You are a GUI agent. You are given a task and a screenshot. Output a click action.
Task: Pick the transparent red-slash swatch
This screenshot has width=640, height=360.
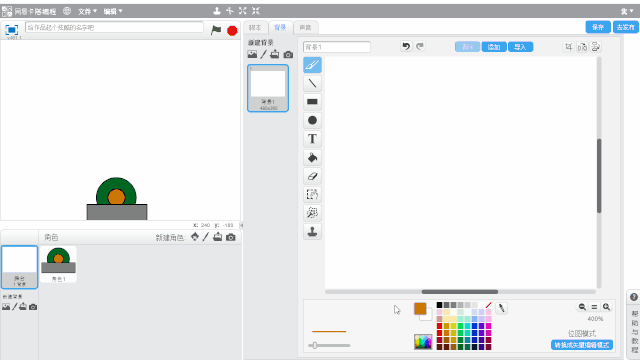[x=489, y=305]
